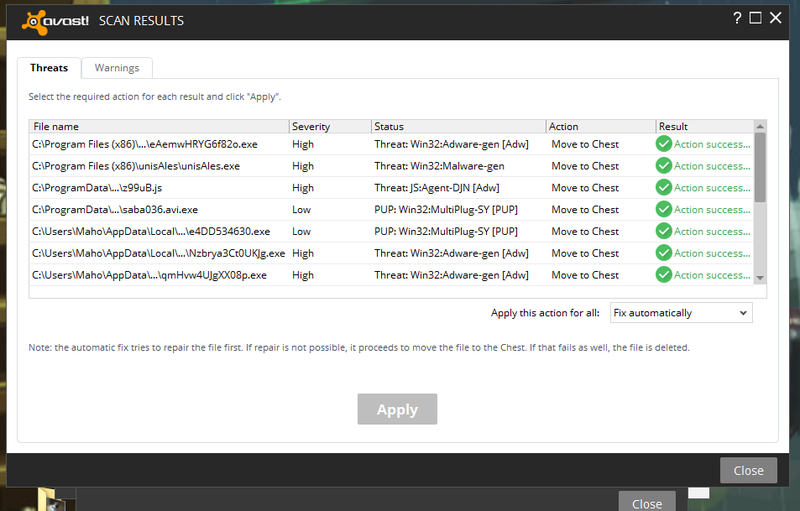Click High severity for unisAles.exe
This screenshot has height=511, width=800.
coord(303,166)
